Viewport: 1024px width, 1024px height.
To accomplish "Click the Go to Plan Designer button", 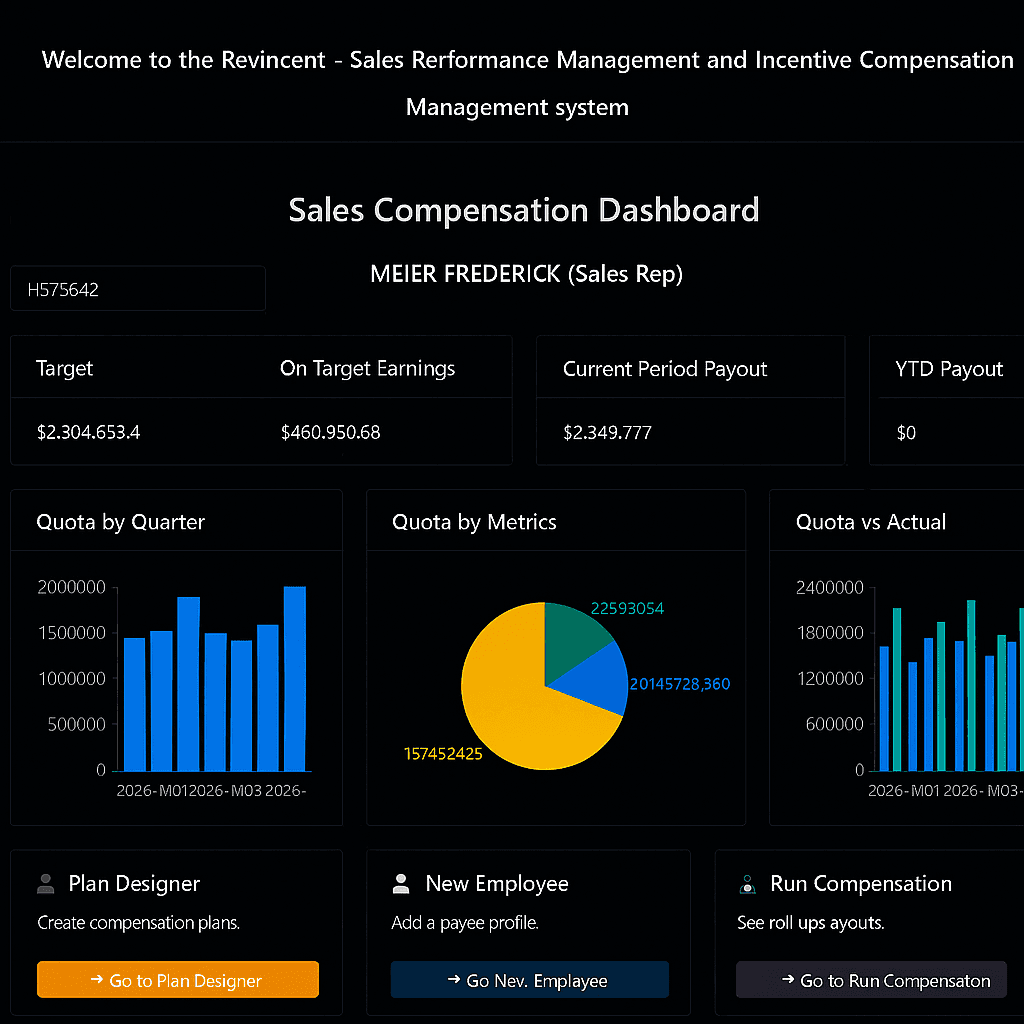I will point(178,981).
